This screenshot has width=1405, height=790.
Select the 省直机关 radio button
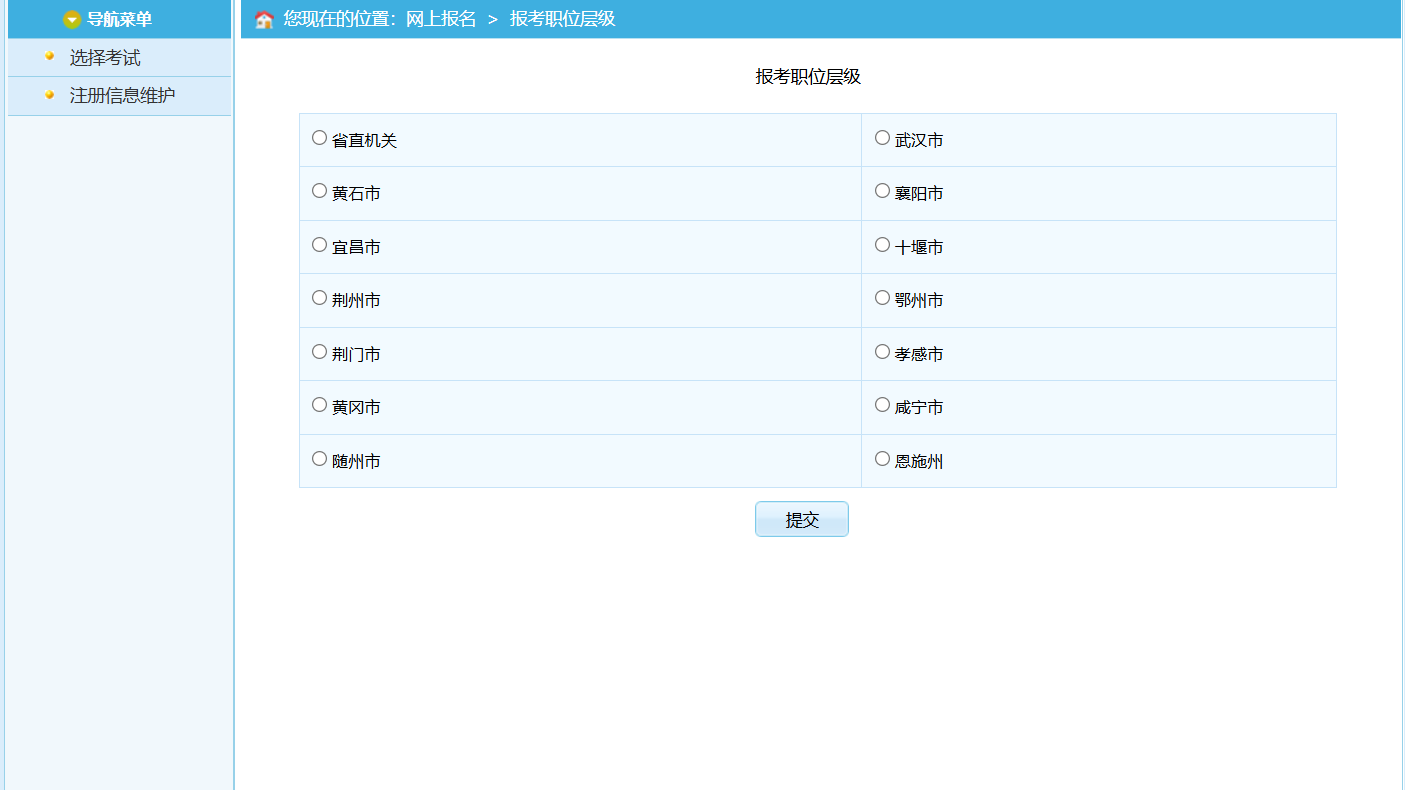tap(319, 138)
